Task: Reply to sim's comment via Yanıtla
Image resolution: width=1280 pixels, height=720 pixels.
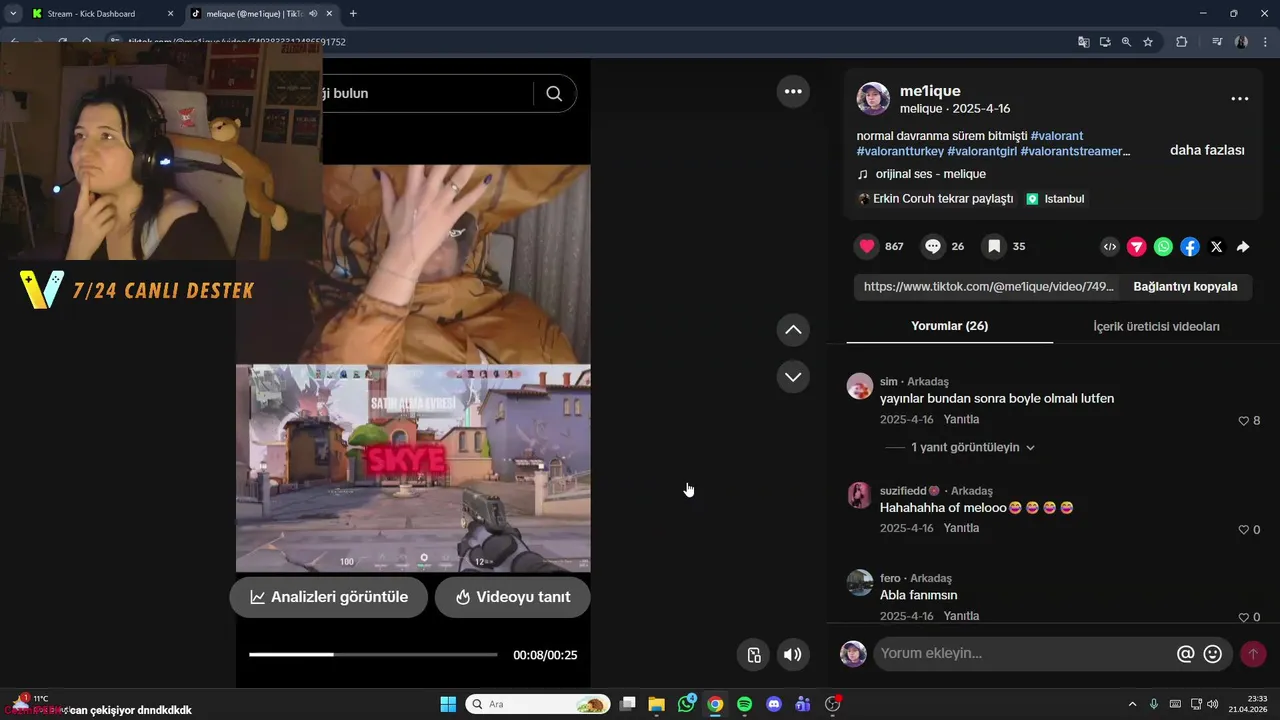Action: click(961, 419)
